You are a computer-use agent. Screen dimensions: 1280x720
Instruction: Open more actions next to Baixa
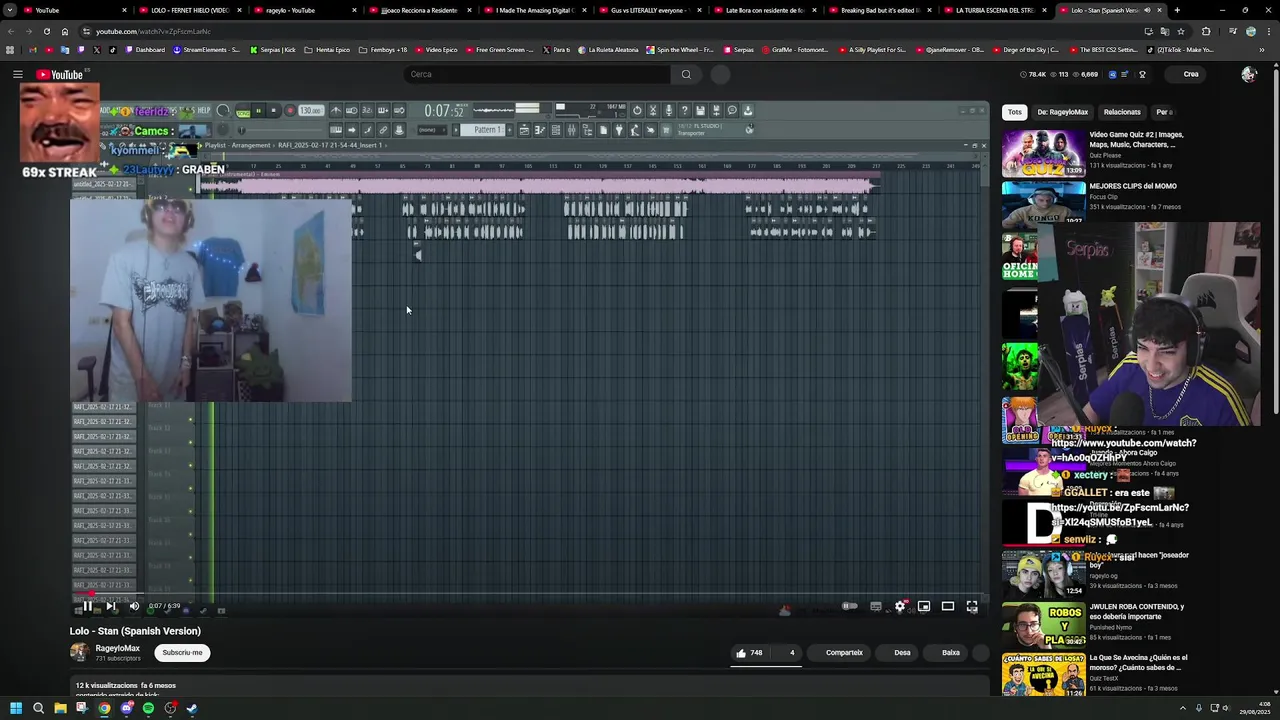981,653
